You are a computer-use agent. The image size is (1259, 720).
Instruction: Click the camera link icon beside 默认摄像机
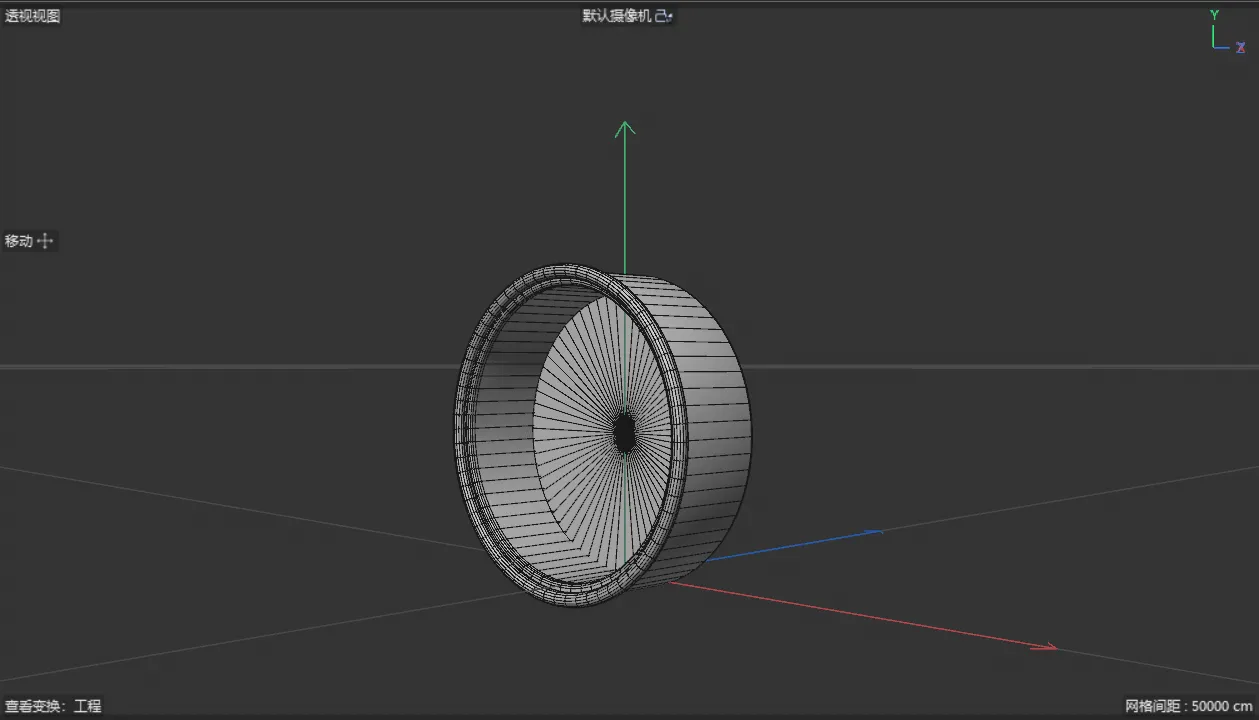(664, 16)
